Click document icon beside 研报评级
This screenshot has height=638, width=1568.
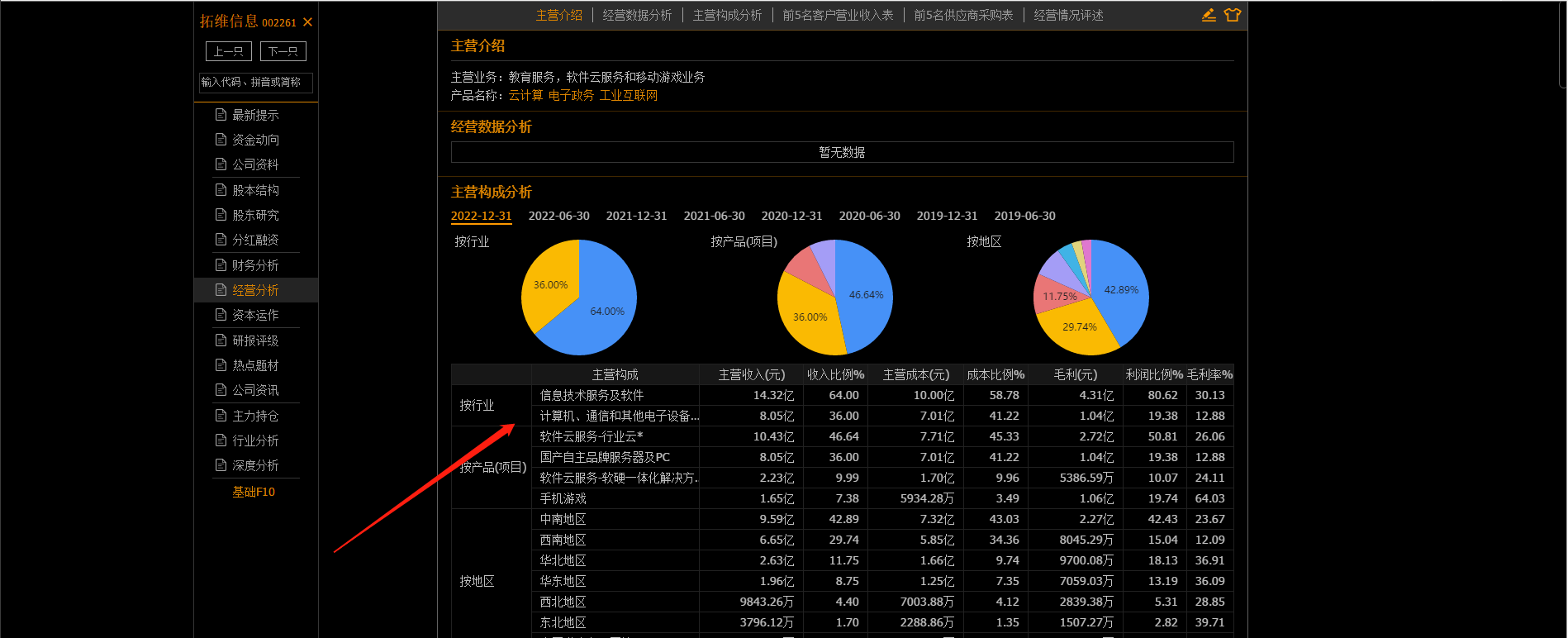221,340
